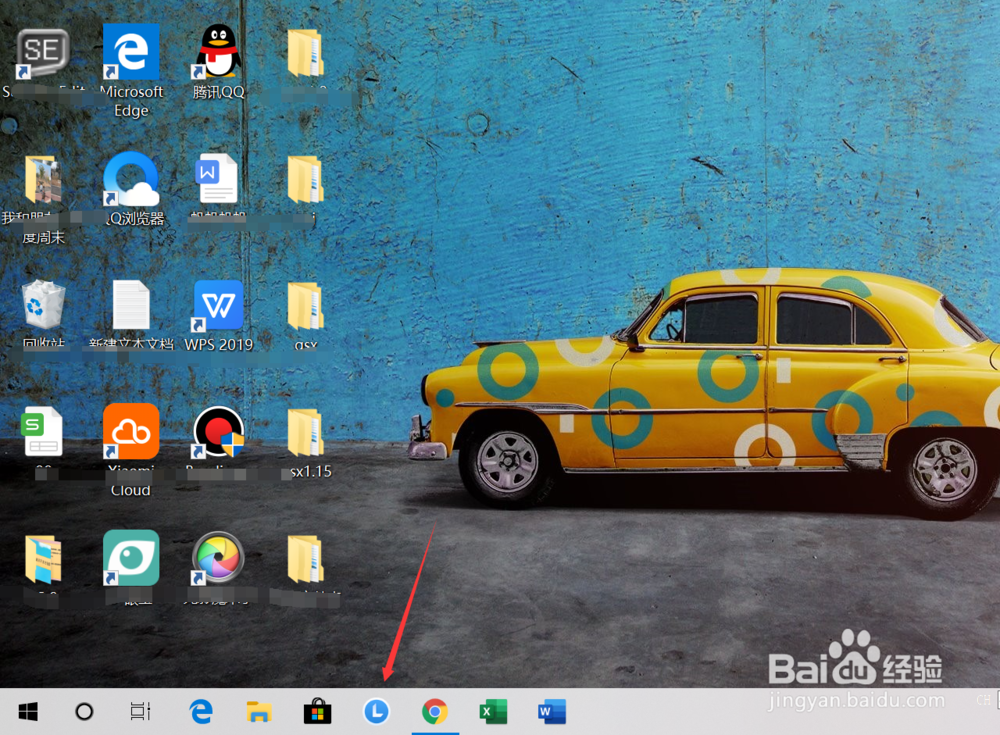The height and width of the screenshot is (735, 1000).
Task: Select the QQ浏览器 browser shortcut
Action: click(x=131, y=179)
